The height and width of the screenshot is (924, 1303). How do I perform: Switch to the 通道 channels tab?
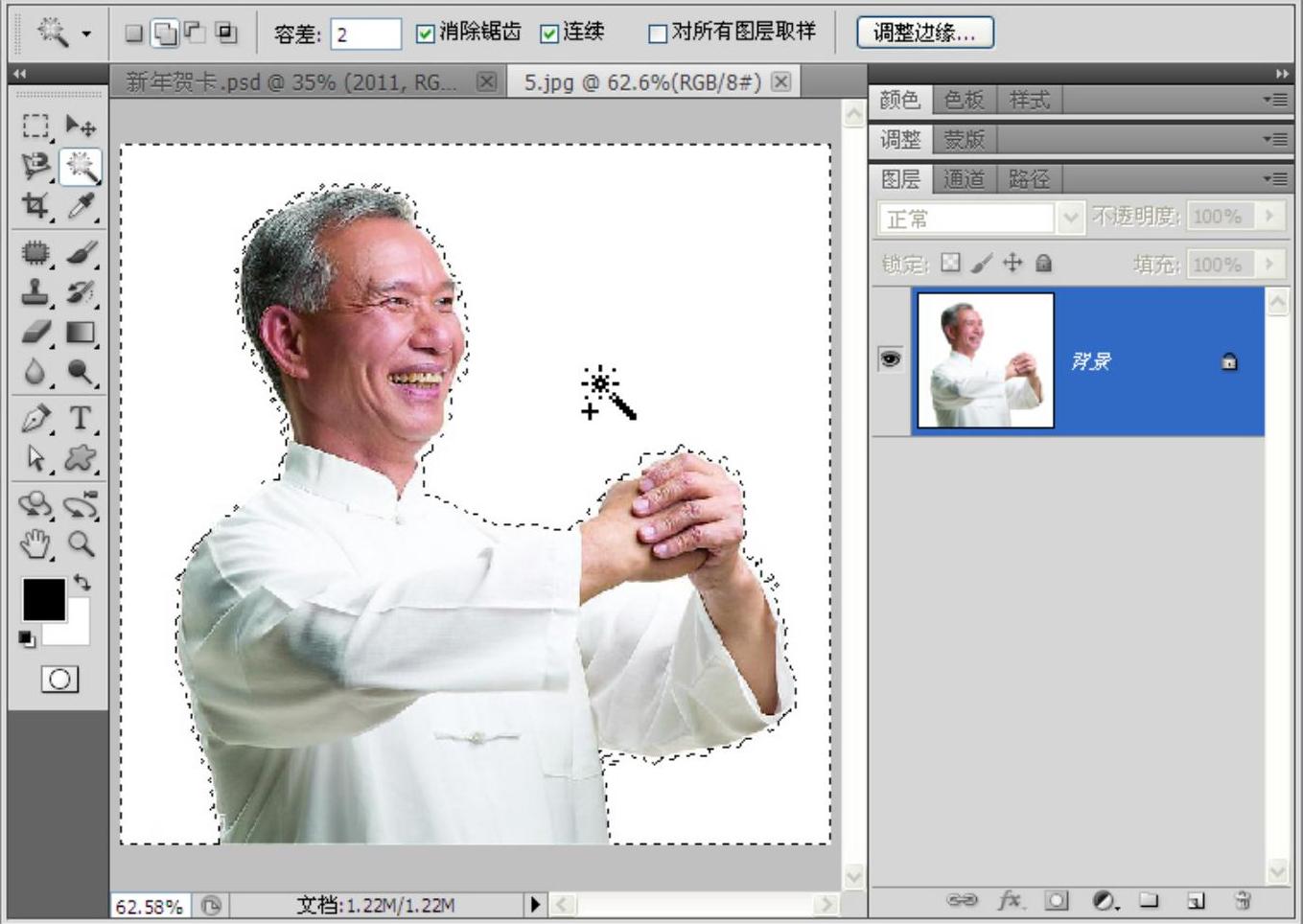[963, 179]
